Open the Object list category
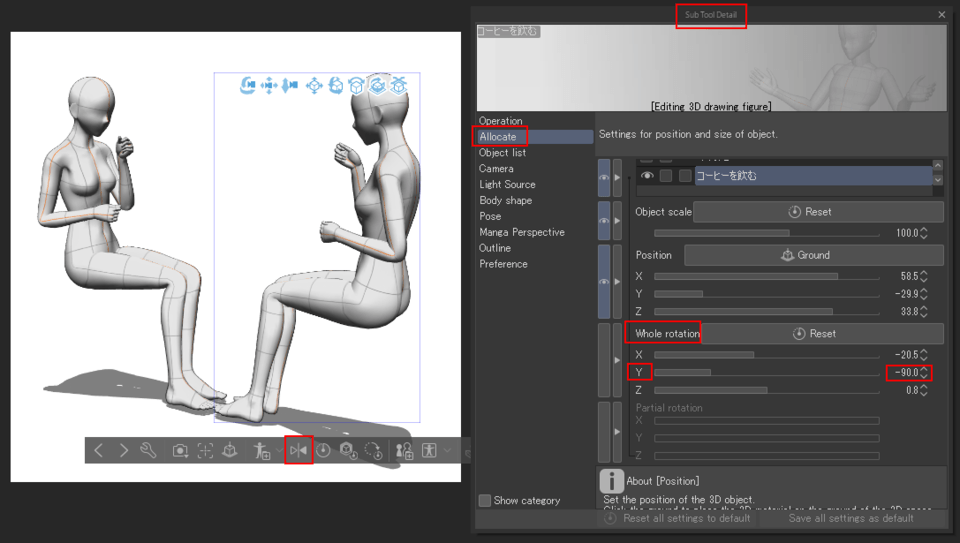Image resolution: width=960 pixels, height=543 pixels. click(x=503, y=152)
